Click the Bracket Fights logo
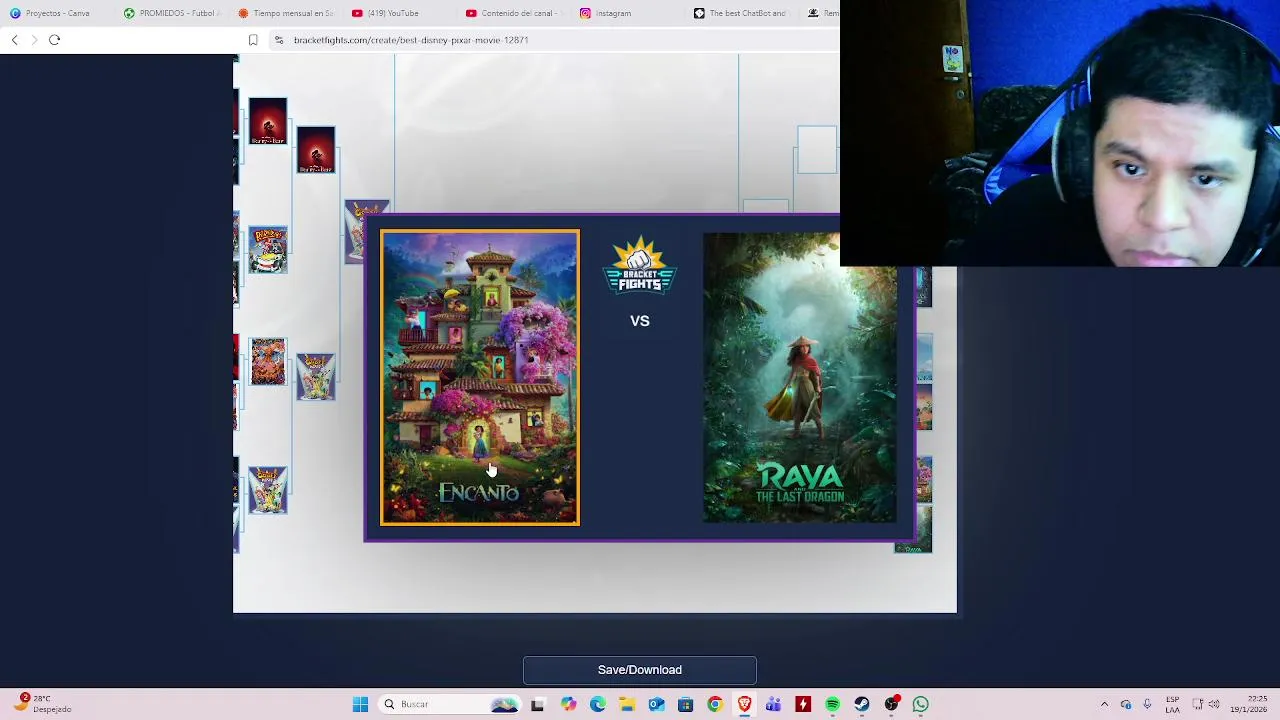This screenshot has height=720, width=1280. coord(640,265)
